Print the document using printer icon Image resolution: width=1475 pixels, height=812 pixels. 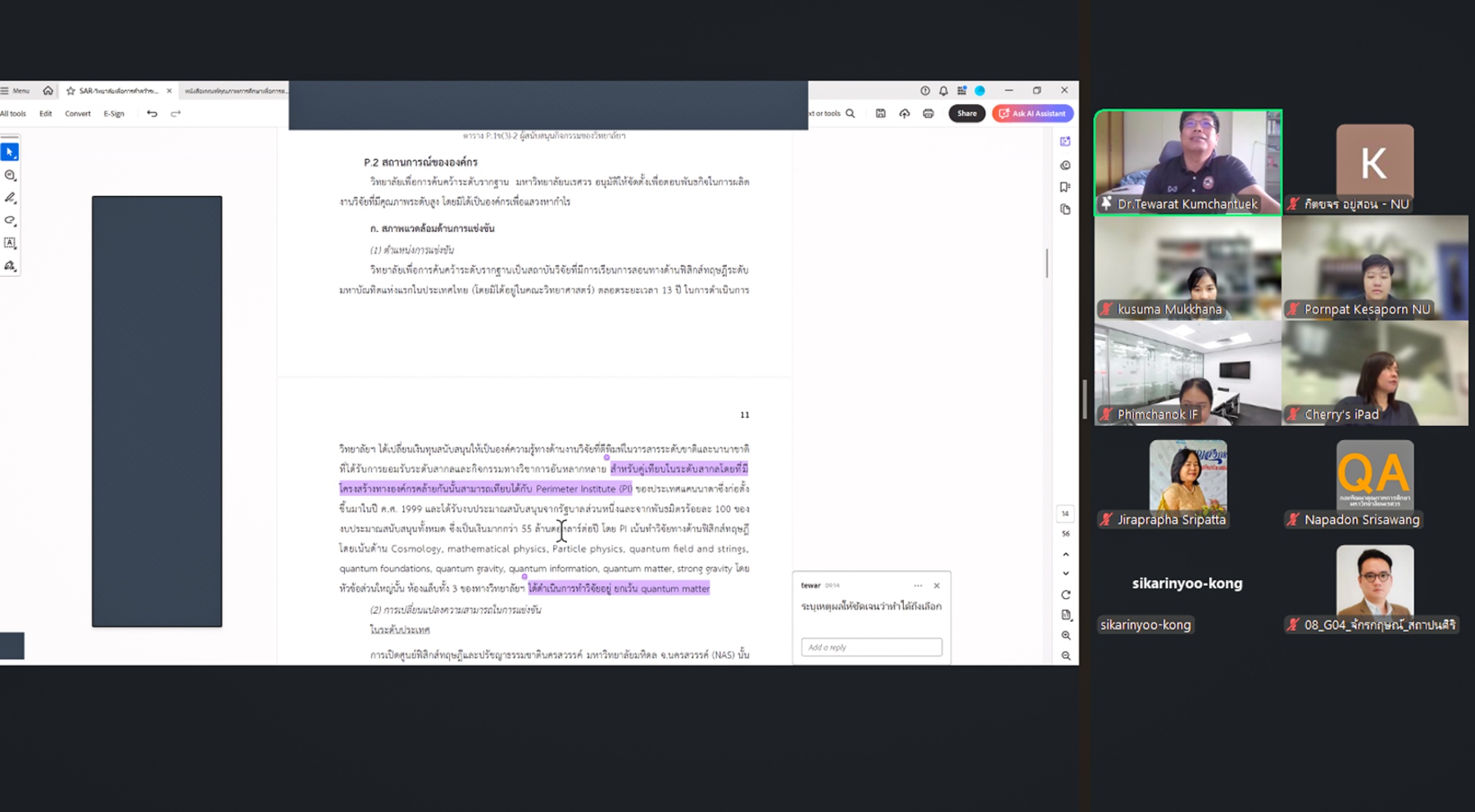928,114
